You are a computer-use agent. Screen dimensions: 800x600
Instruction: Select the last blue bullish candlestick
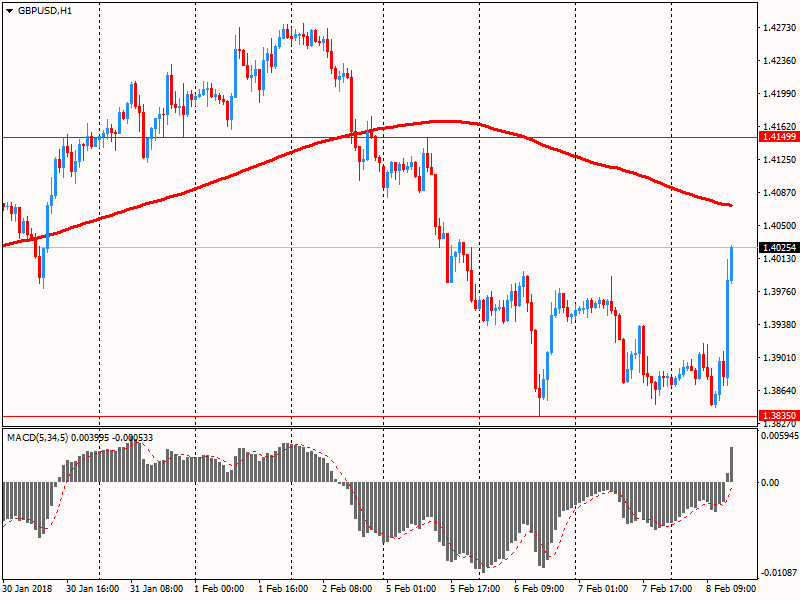pos(732,264)
